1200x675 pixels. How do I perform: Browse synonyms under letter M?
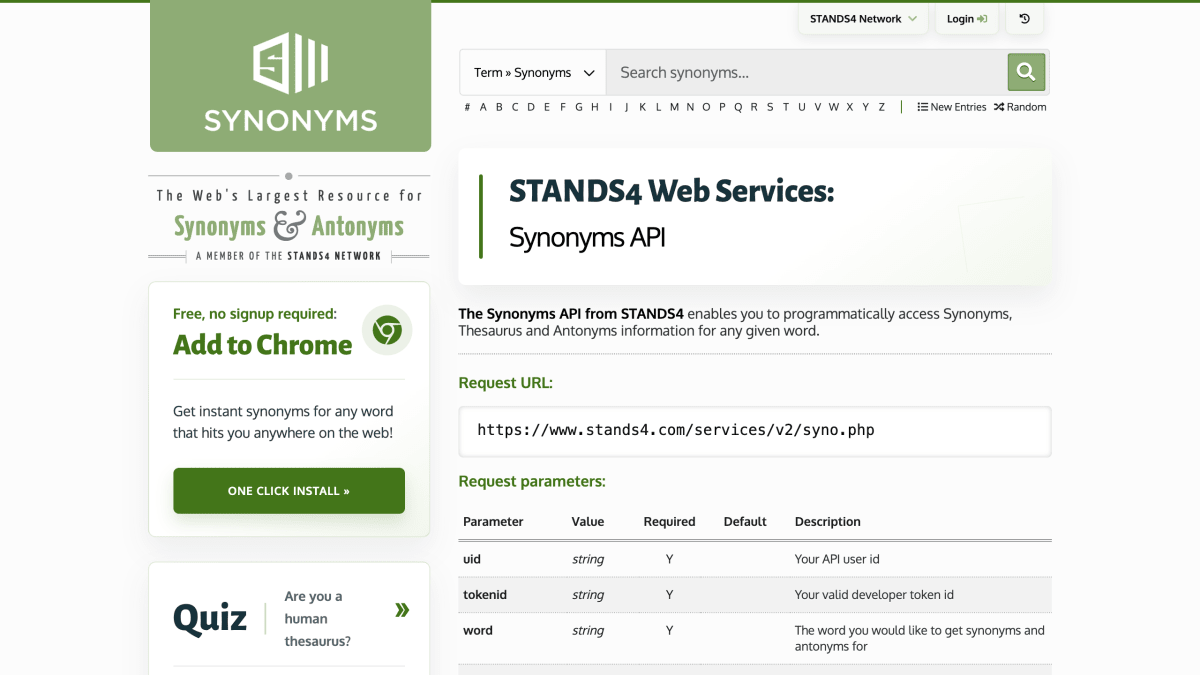(x=674, y=107)
